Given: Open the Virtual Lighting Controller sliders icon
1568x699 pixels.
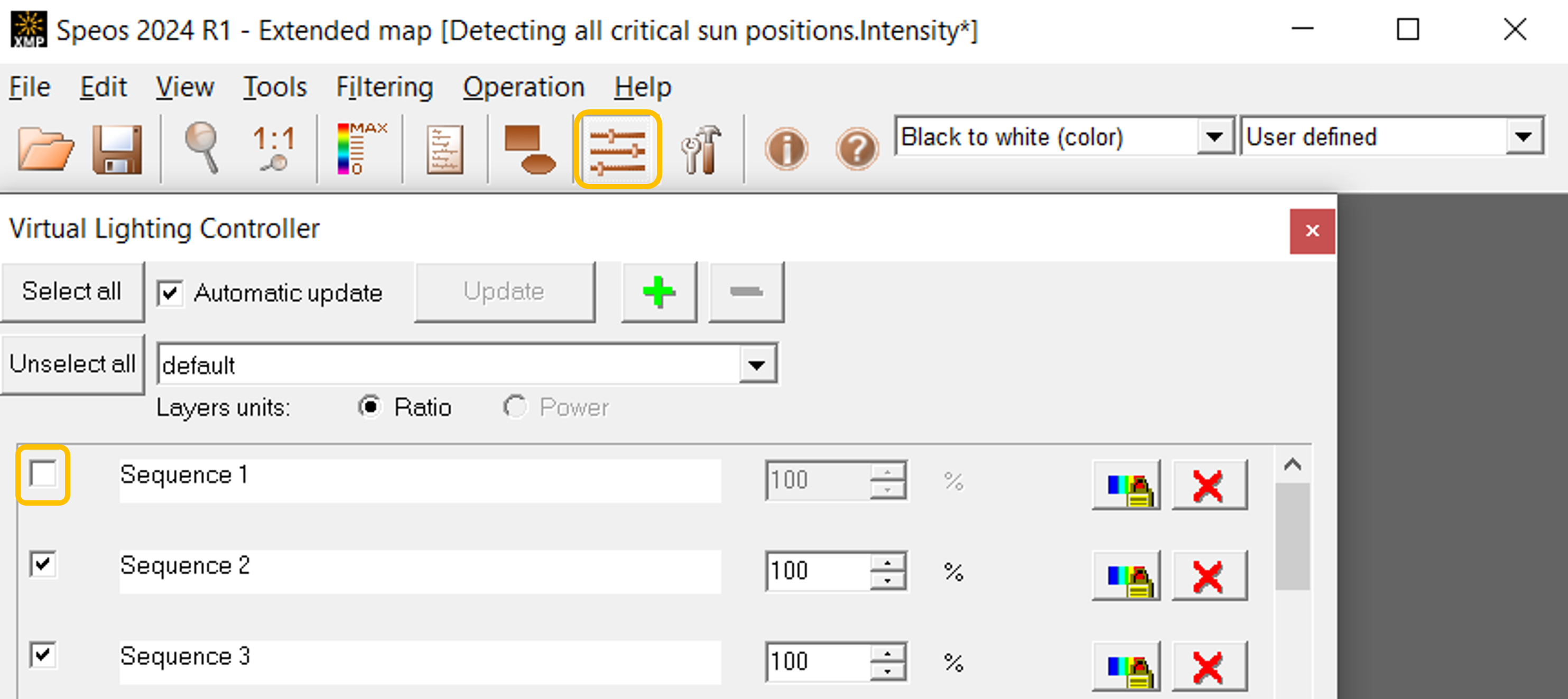Looking at the screenshot, I should coord(617,150).
